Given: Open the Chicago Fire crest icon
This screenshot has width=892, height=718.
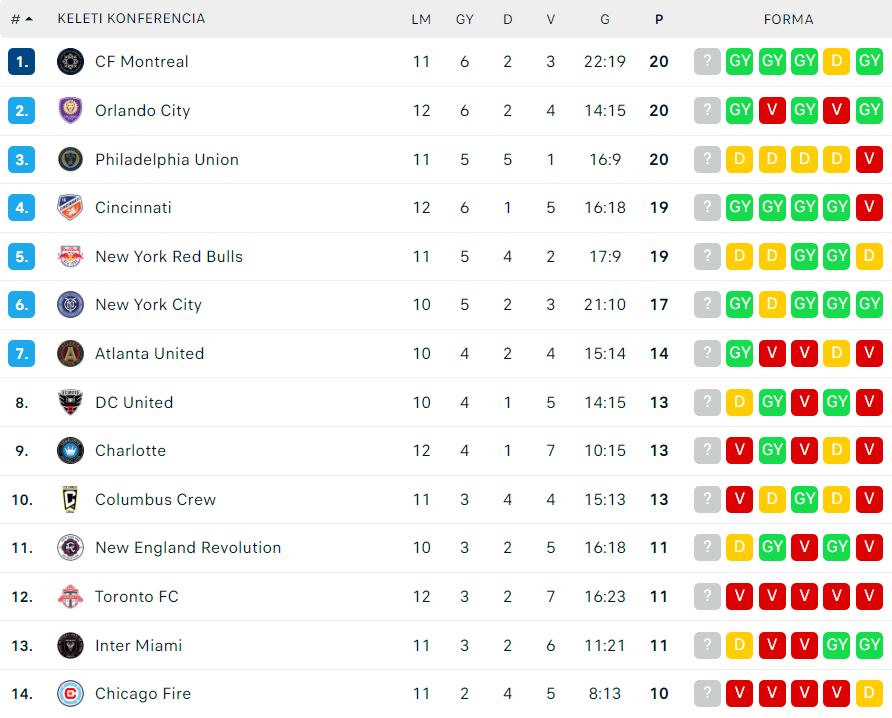Looking at the screenshot, I should pos(71,694).
